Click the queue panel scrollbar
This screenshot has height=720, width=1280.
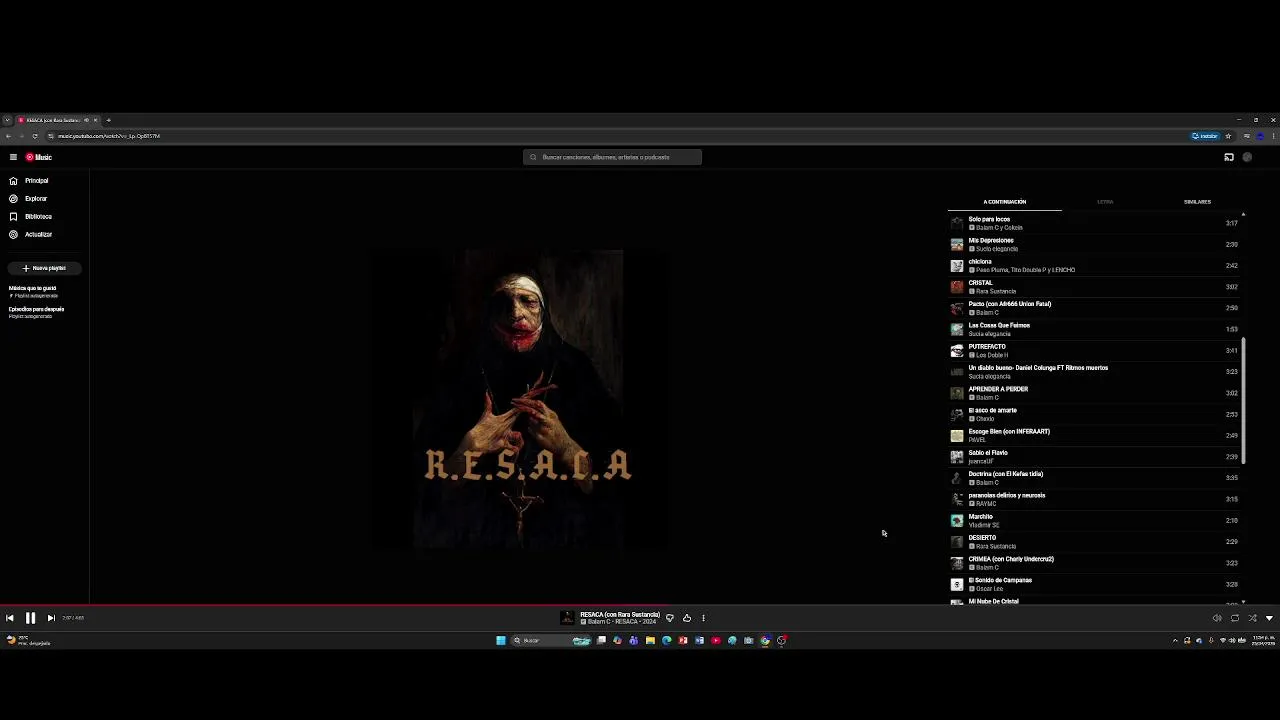coord(1243,400)
